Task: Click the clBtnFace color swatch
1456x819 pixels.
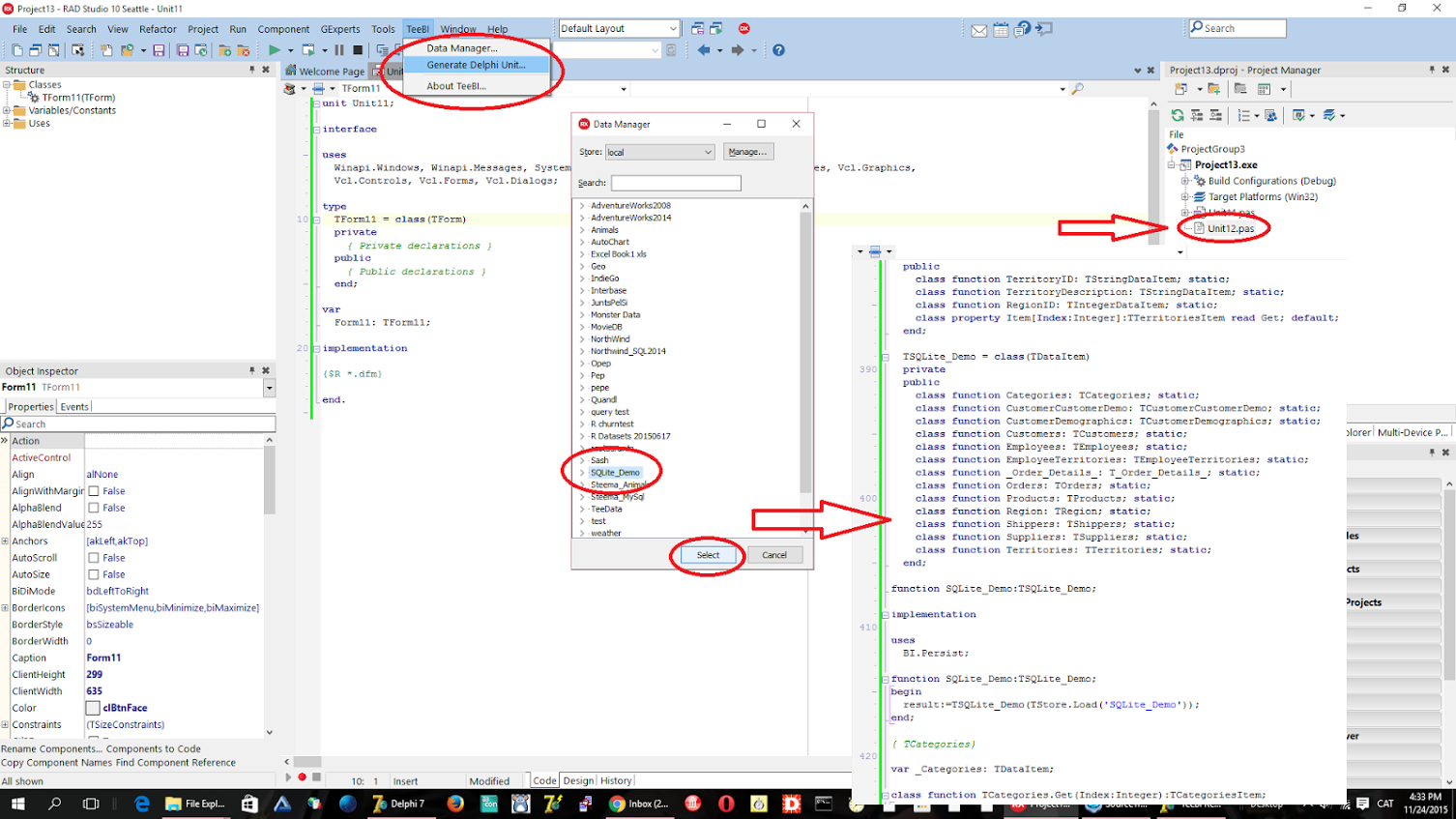Action: tap(93, 708)
